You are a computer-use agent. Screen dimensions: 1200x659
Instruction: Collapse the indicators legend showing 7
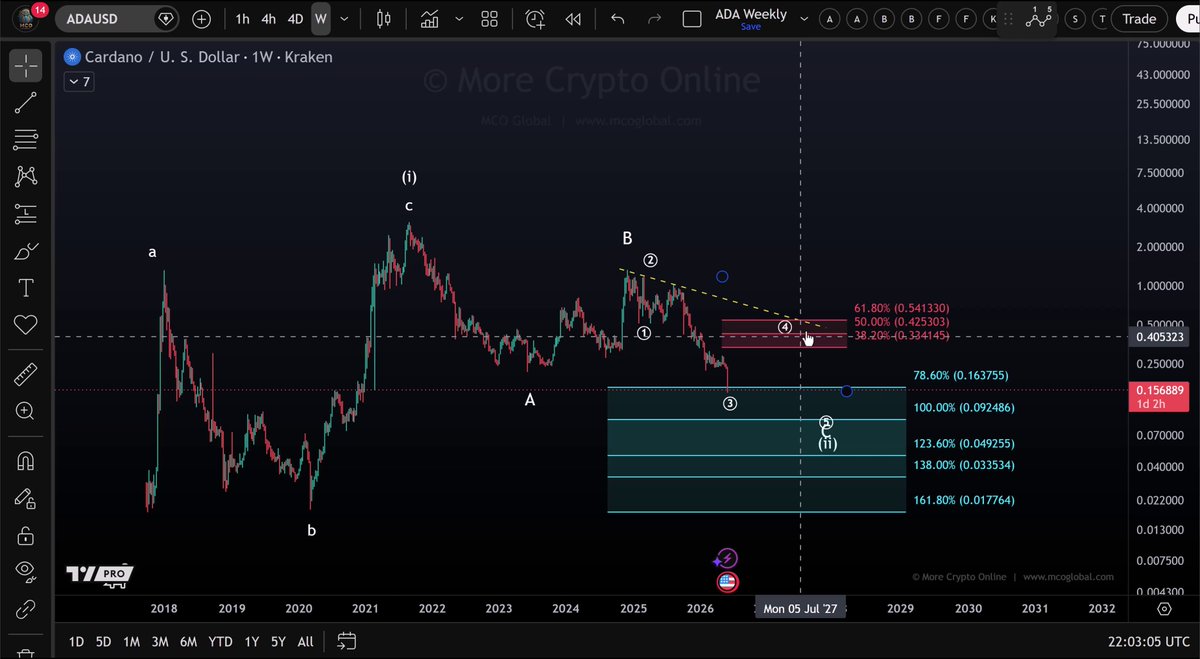[79, 82]
